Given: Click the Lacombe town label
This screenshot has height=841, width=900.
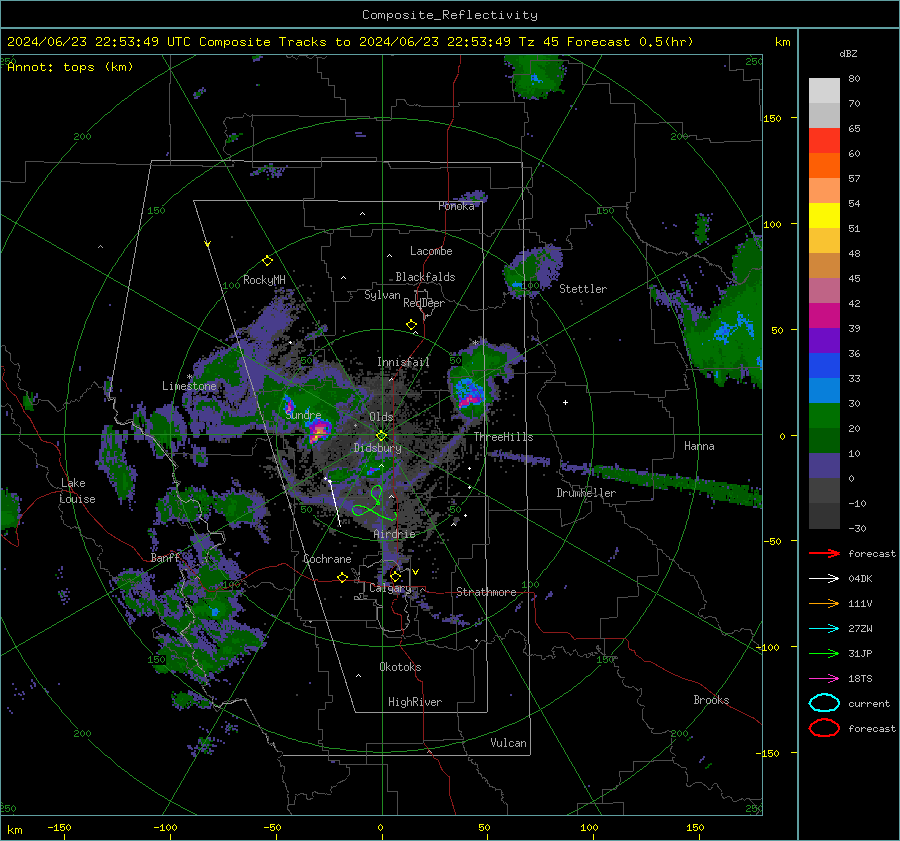Looking at the screenshot, I should [431, 251].
